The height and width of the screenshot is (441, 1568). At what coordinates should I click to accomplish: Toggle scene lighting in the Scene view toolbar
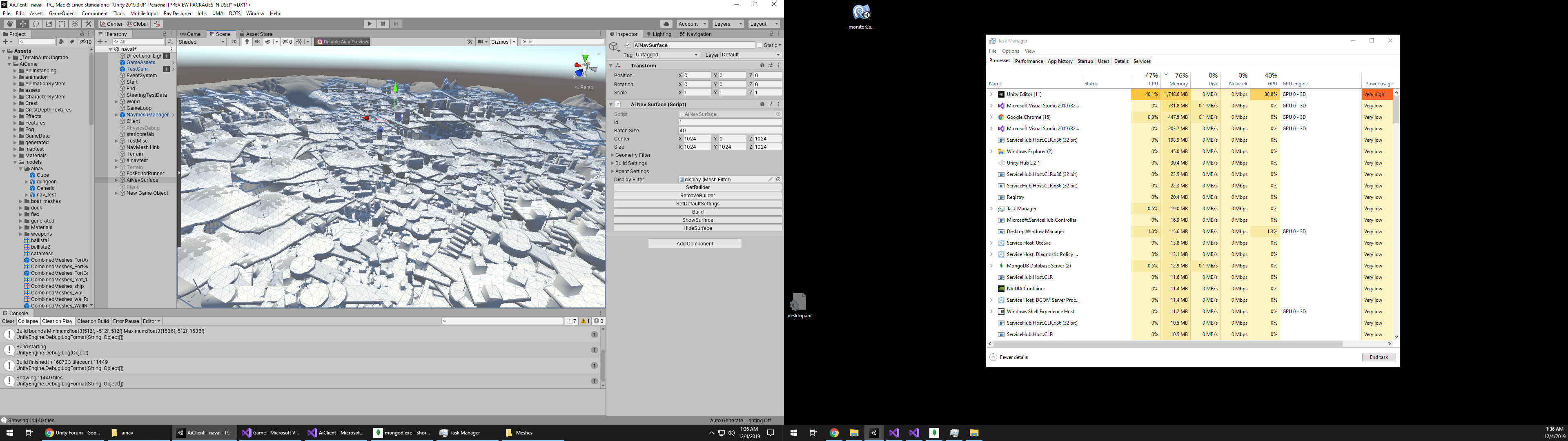(x=247, y=41)
